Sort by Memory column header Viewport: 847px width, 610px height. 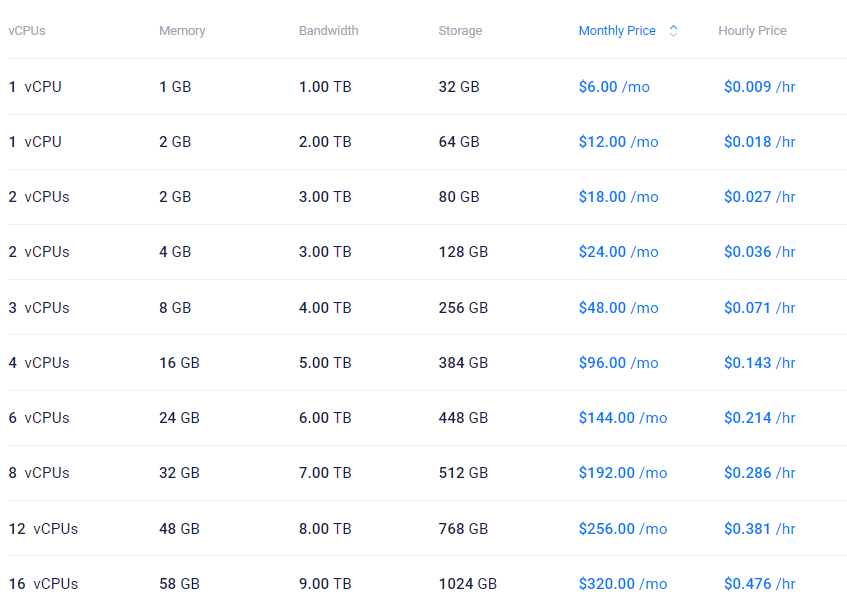[x=182, y=31]
